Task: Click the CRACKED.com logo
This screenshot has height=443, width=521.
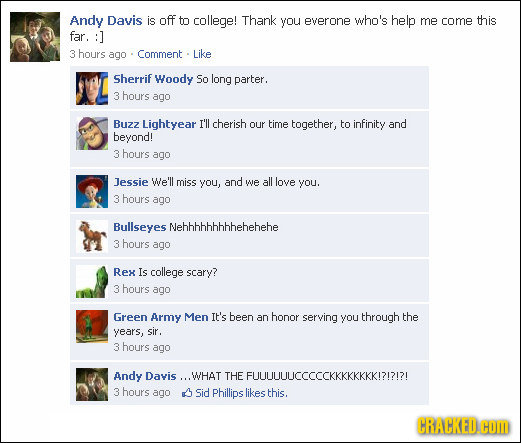Action: coord(463,426)
